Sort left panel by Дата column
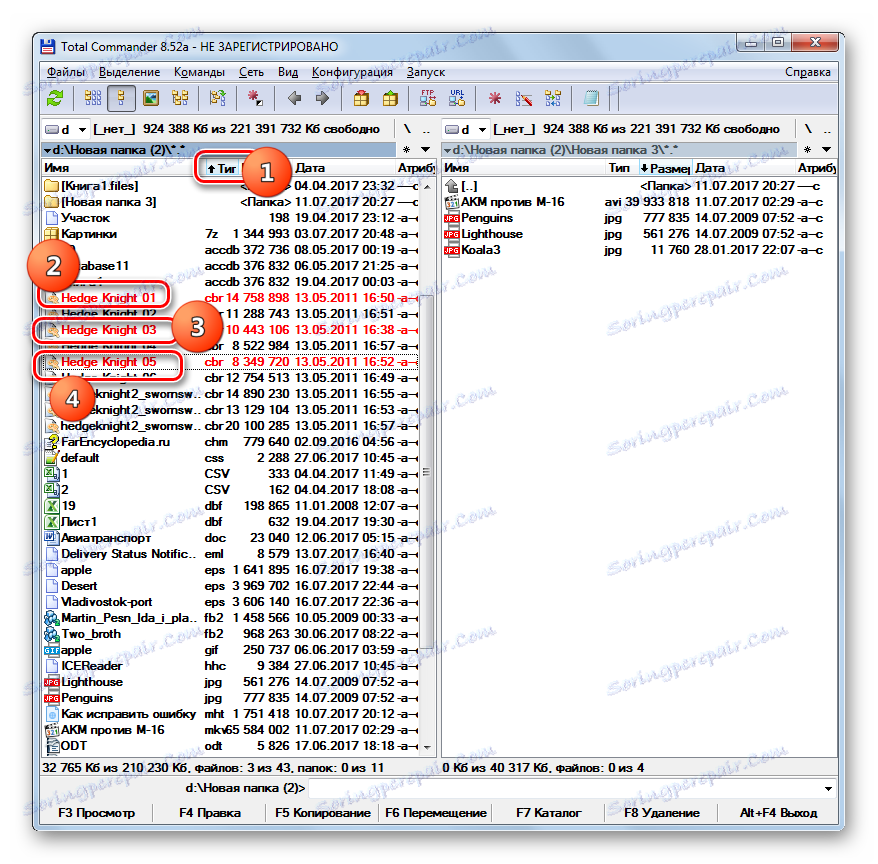The width and height of the screenshot is (878, 864). pyautogui.click(x=344, y=168)
